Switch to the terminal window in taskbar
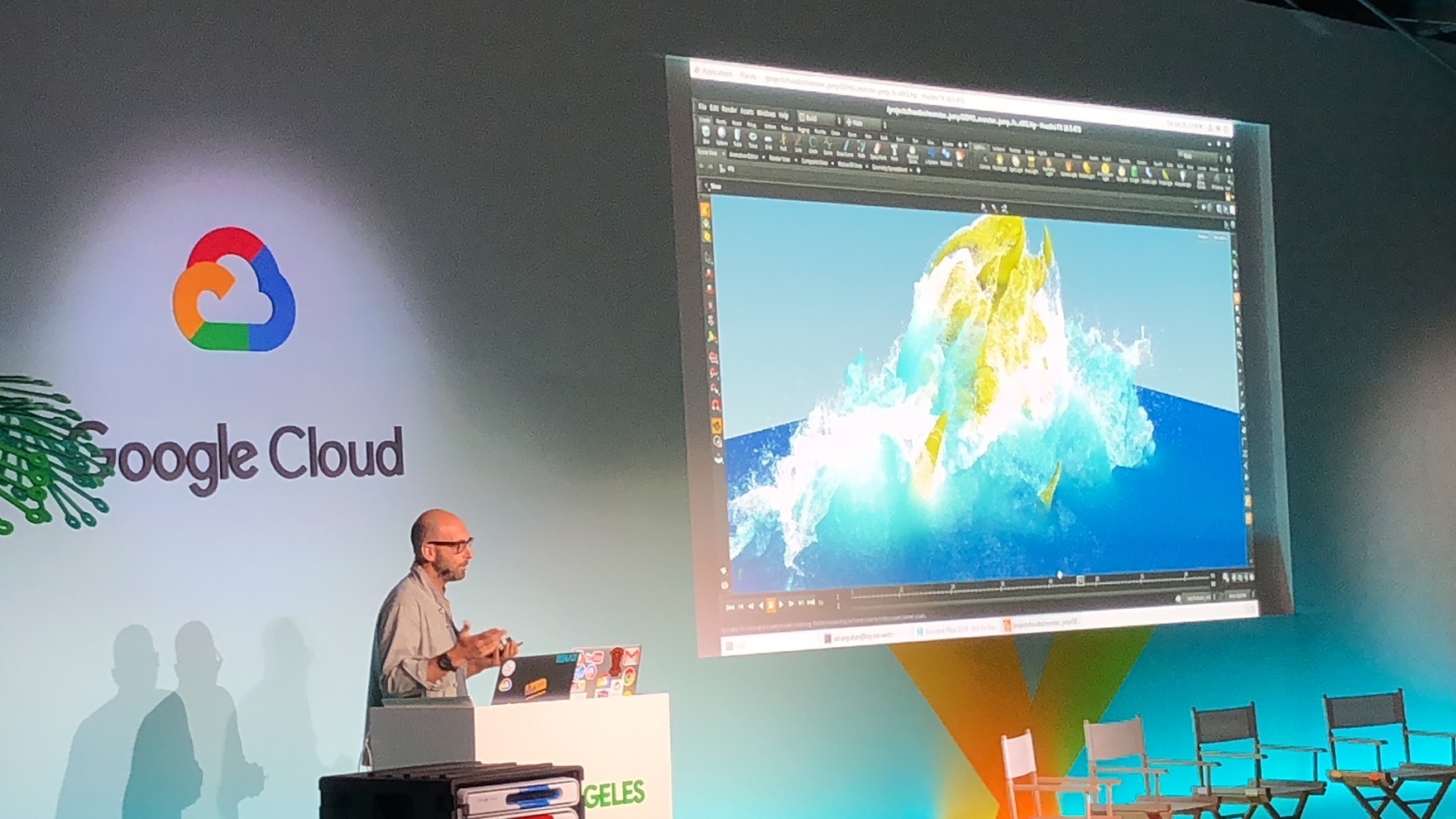Viewport: 1456px width, 819px height. 861,639
